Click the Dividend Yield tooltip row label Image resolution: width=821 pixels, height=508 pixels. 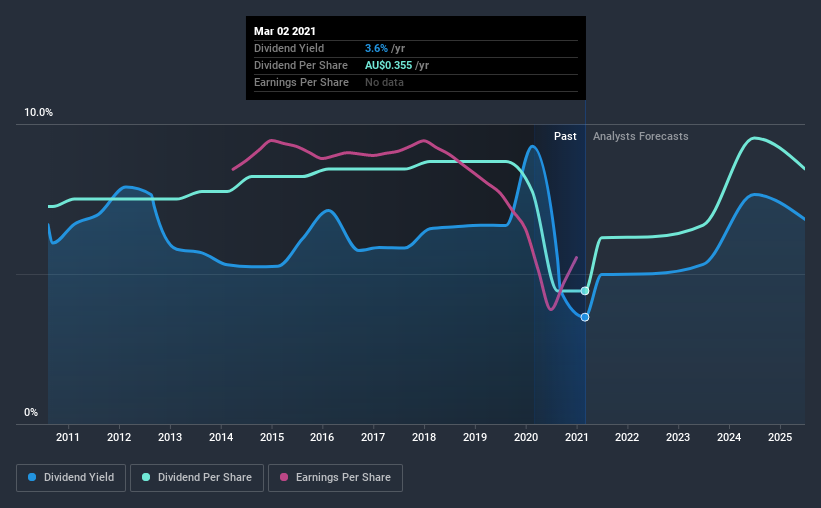(x=289, y=48)
